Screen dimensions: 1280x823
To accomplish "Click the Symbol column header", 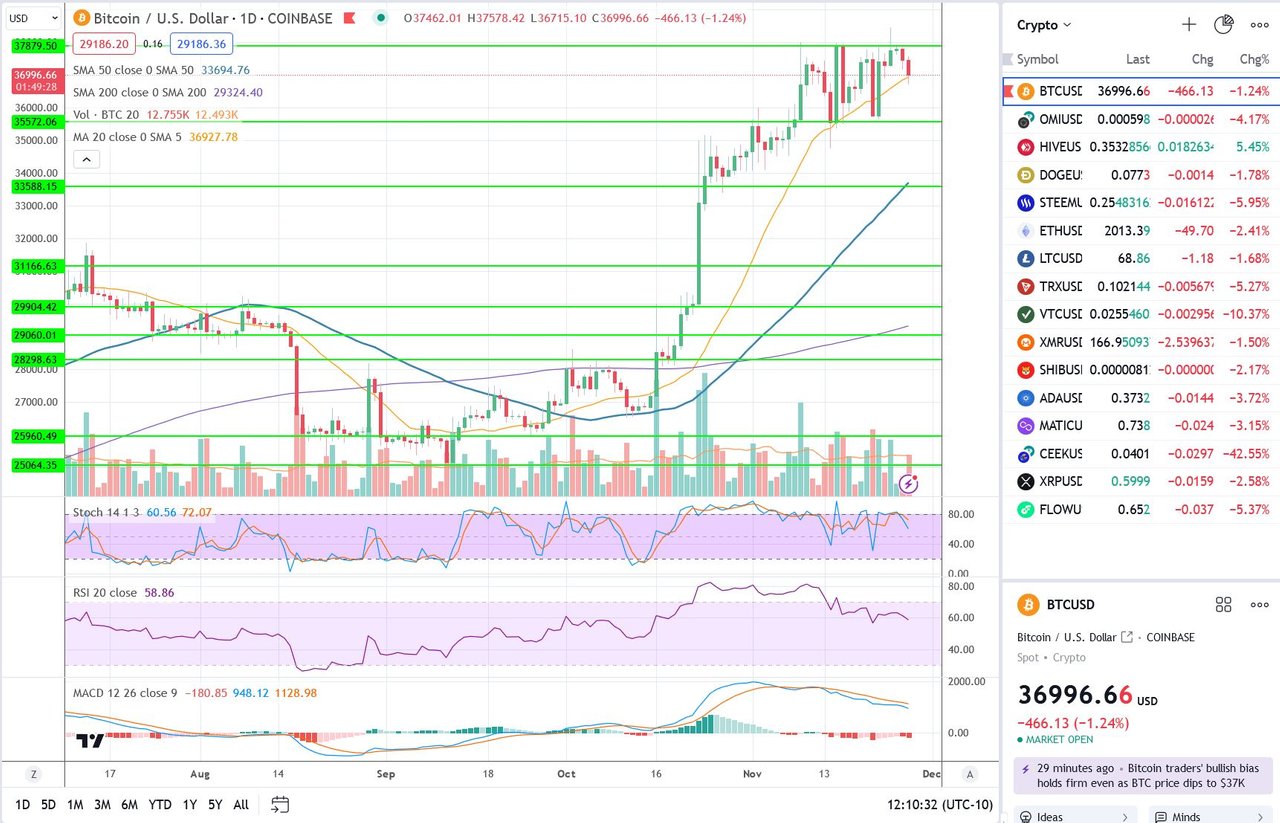I will click(1038, 59).
